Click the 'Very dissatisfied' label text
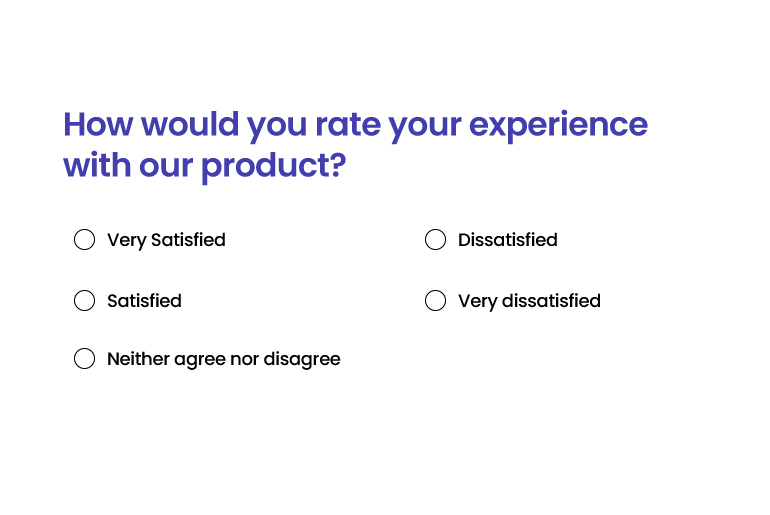Image resolution: width=770 pixels, height=515 pixels. pos(529,301)
